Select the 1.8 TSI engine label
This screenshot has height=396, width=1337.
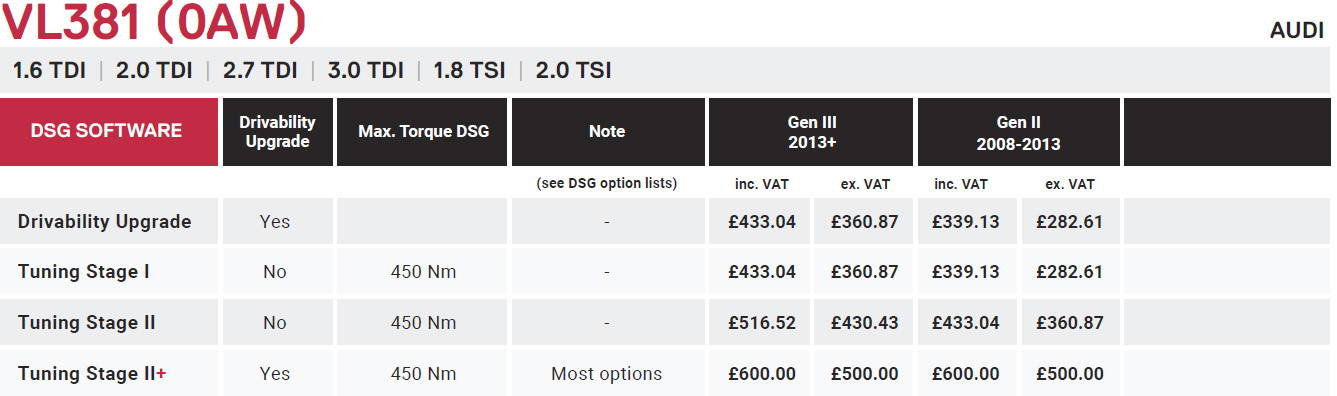tap(469, 71)
